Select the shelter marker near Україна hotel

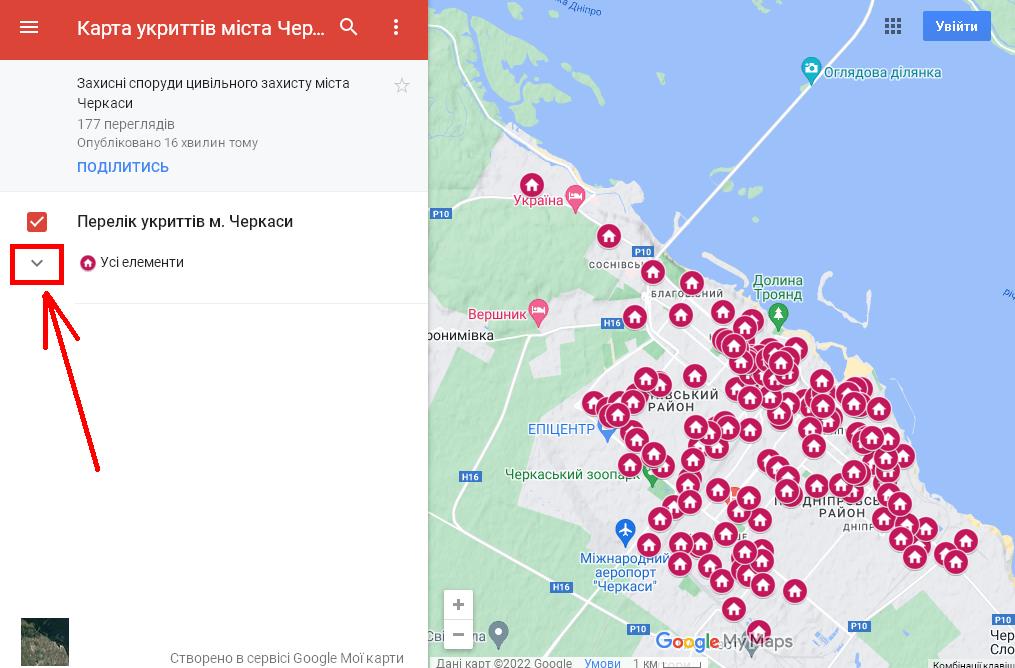click(x=532, y=186)
